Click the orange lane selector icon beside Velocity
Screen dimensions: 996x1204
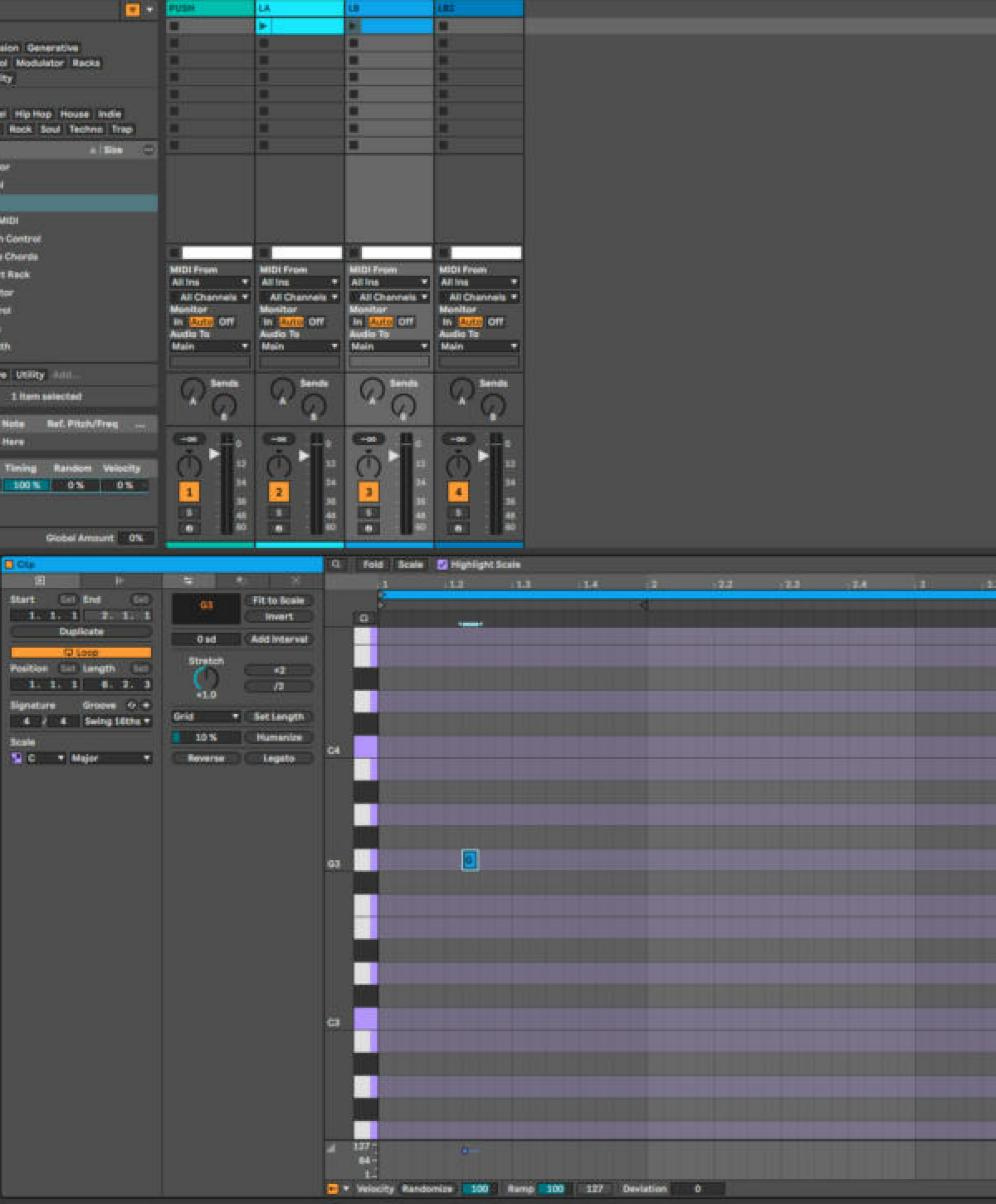332,1188
